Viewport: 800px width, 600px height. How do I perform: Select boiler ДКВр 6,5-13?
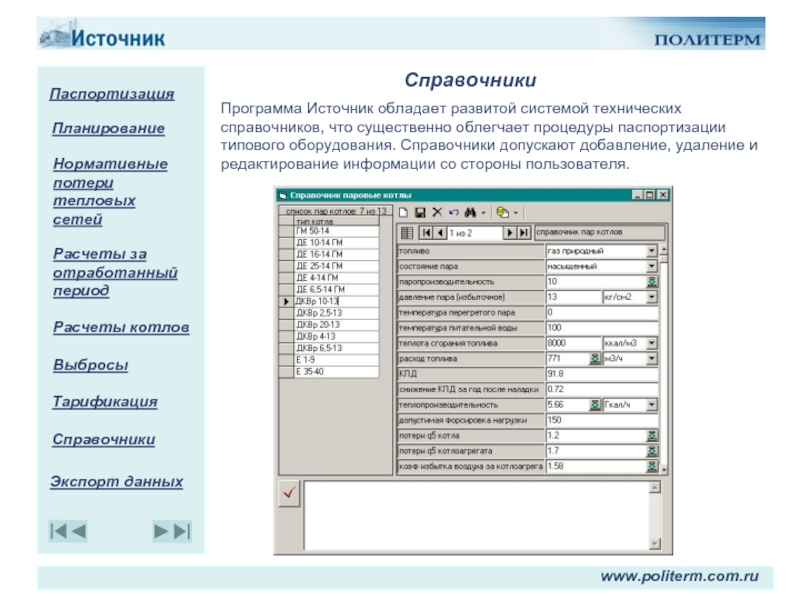[x=337, y=348]
